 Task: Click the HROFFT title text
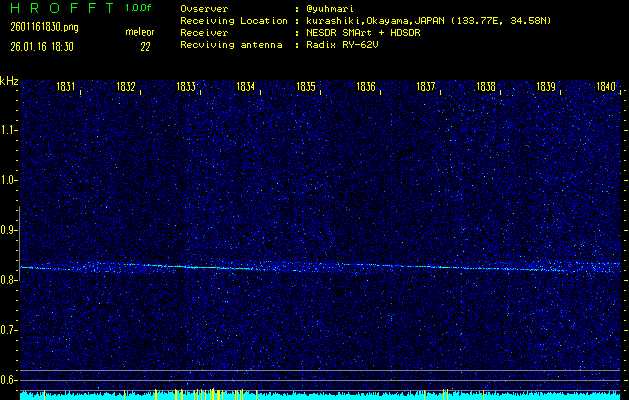[x=58, y=8]
